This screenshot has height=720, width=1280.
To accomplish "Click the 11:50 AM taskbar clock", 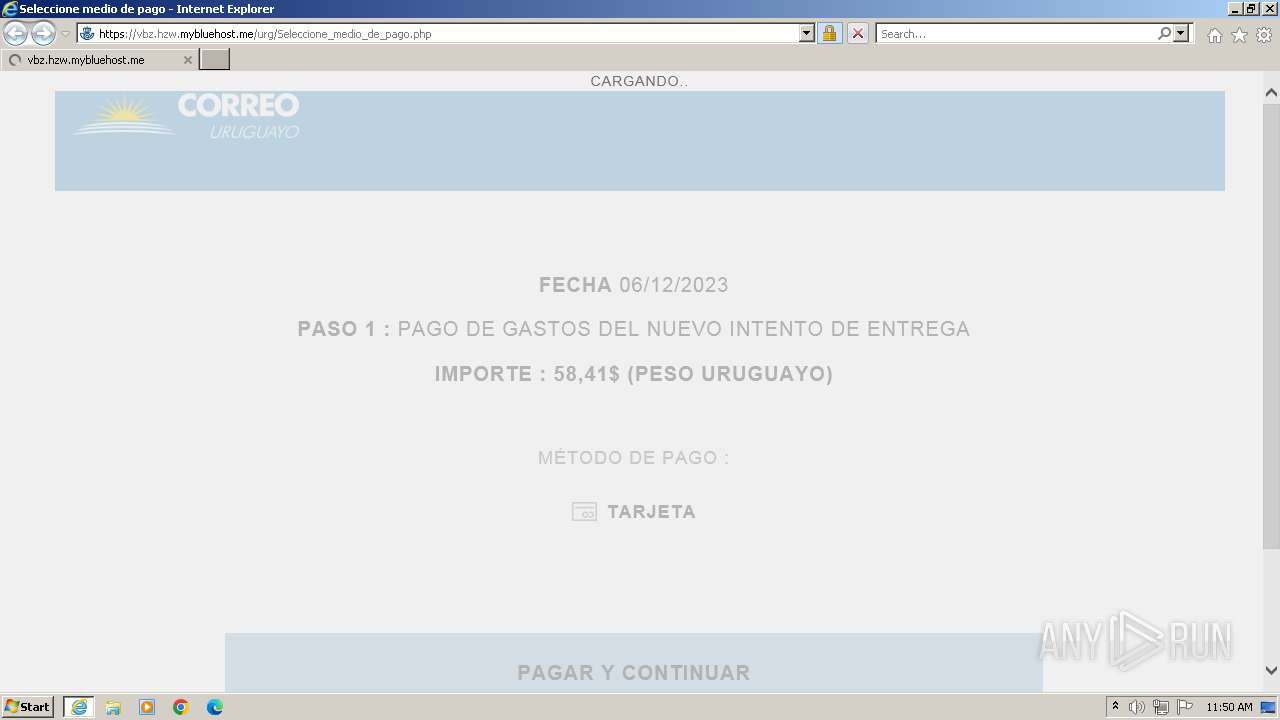I will click(x=1229, y=707).
